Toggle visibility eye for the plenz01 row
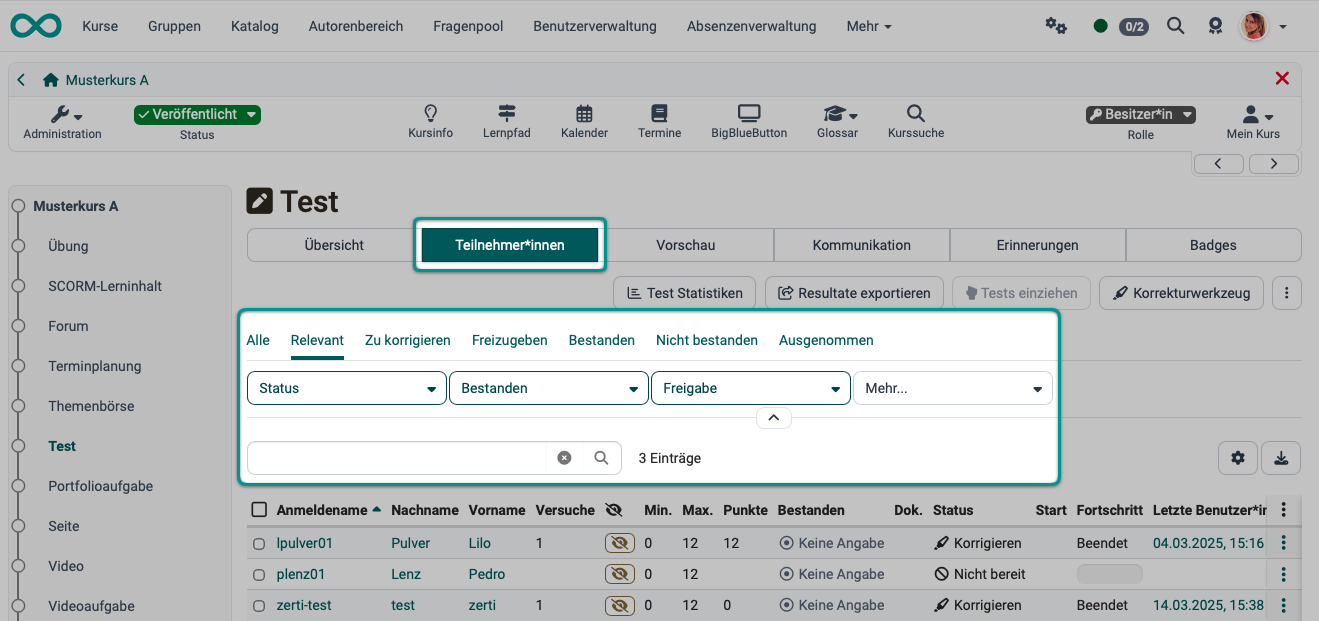Image resolution: width=1319 pixels, height=621 pixels. [620, 574]
